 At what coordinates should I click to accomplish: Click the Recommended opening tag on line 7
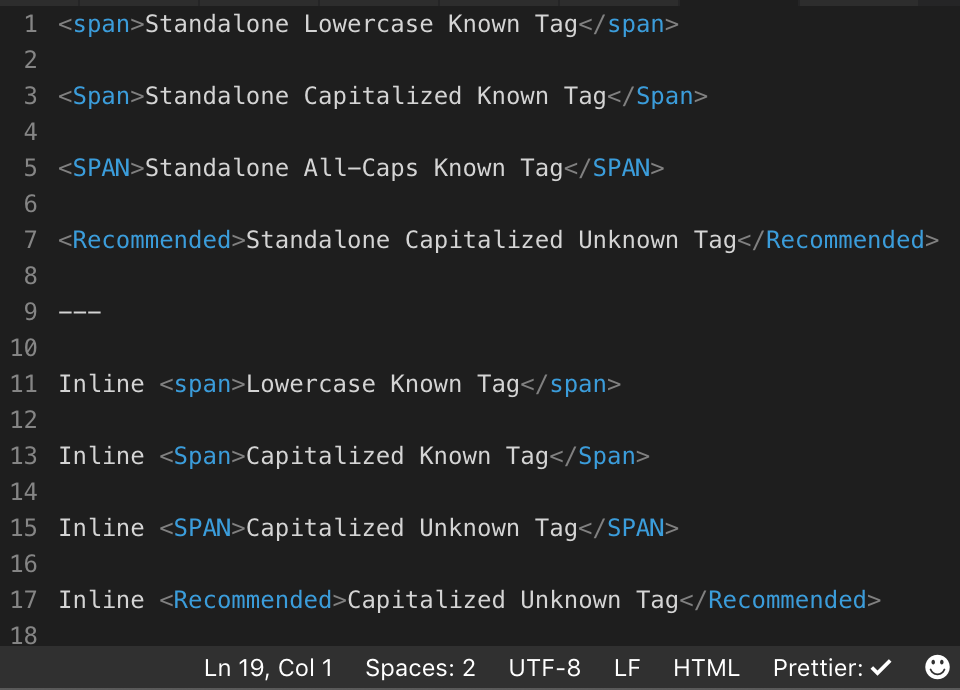click(x=150, y=240)
